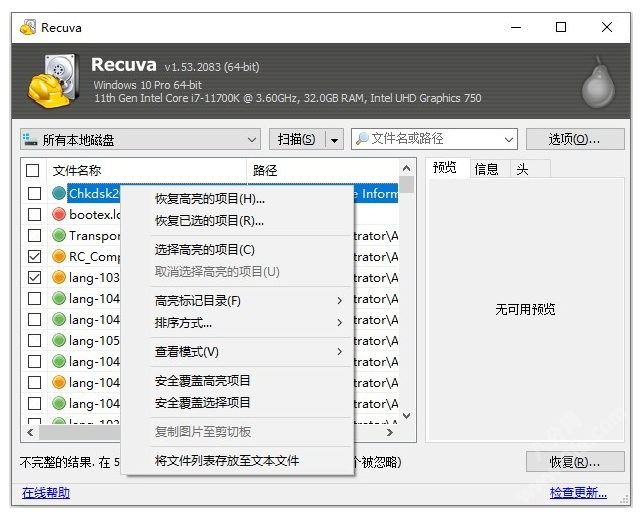Uncheck the RC_Comp file checkbox
This screenshot has height=522, width=641.
(x=34, y=256)
